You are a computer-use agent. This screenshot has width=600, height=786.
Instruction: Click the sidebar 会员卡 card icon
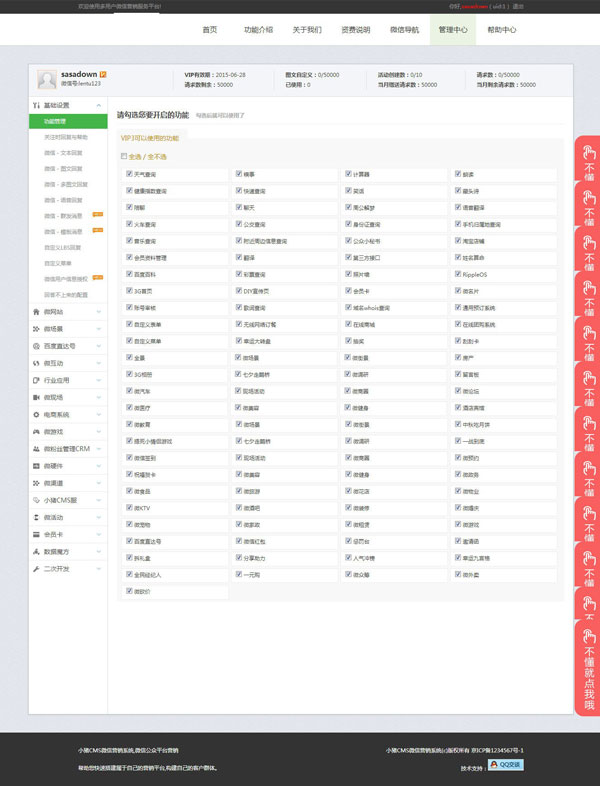[x=36, y=534]
